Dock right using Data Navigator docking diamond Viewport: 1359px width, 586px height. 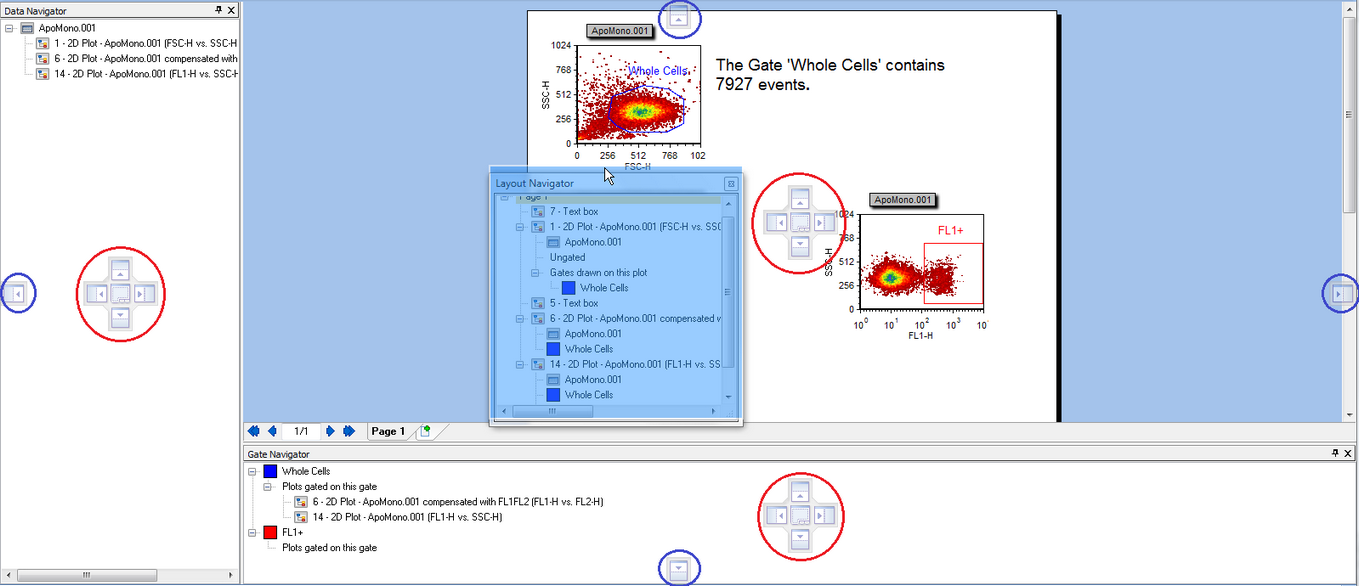pos(144,294)
